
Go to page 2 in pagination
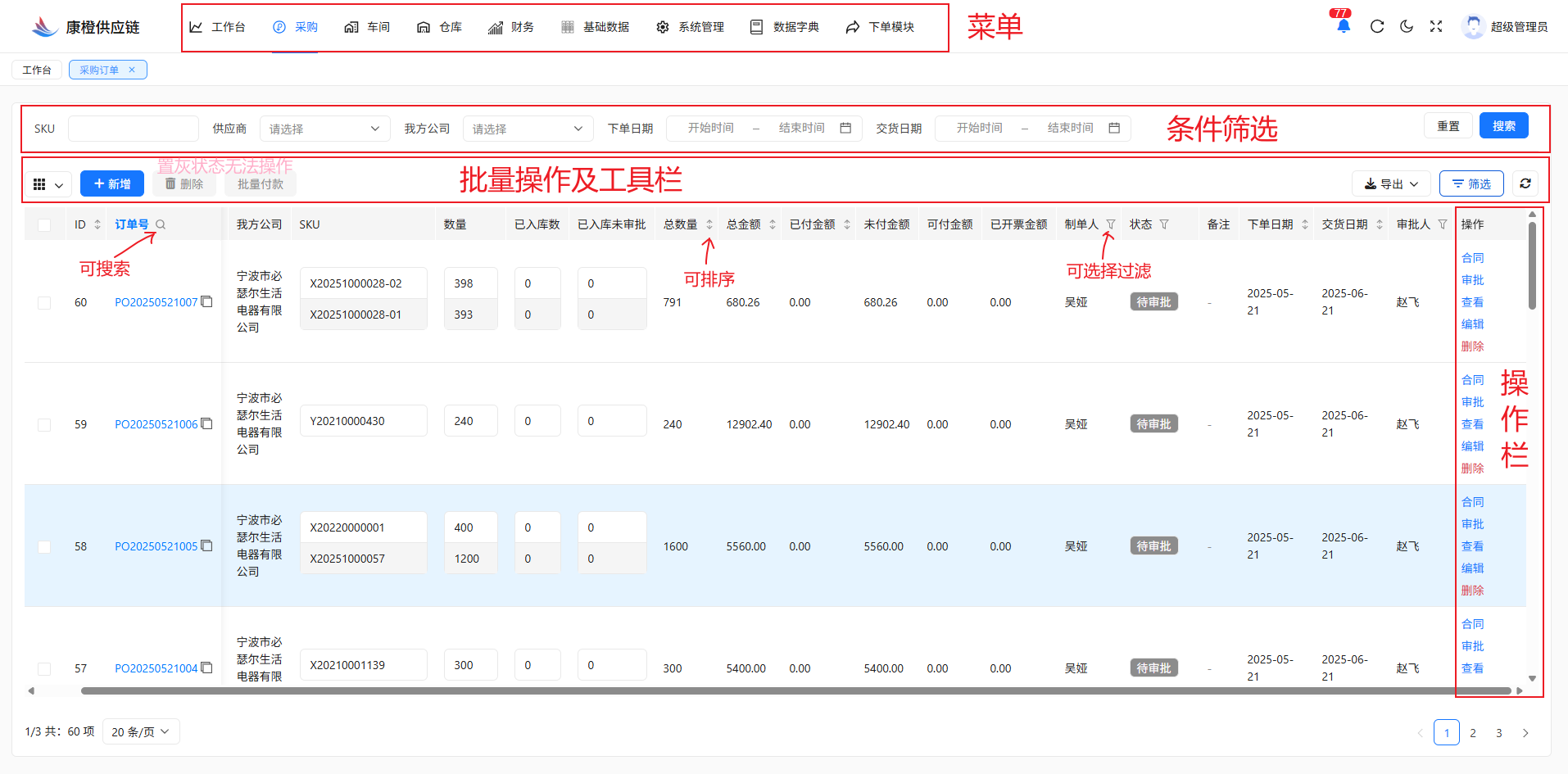coord(1472,731)
